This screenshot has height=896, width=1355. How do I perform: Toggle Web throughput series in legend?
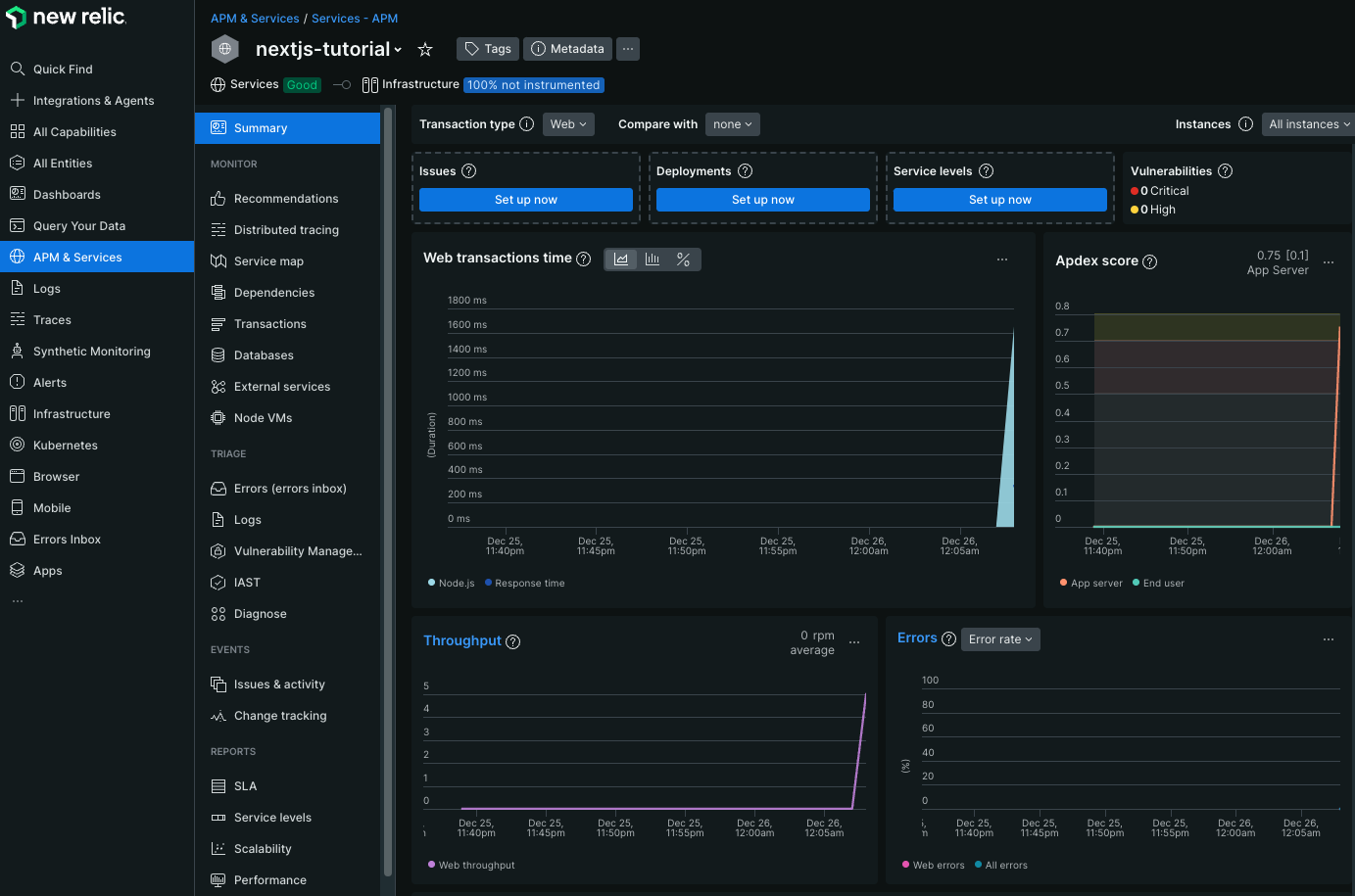coord(471,865)
